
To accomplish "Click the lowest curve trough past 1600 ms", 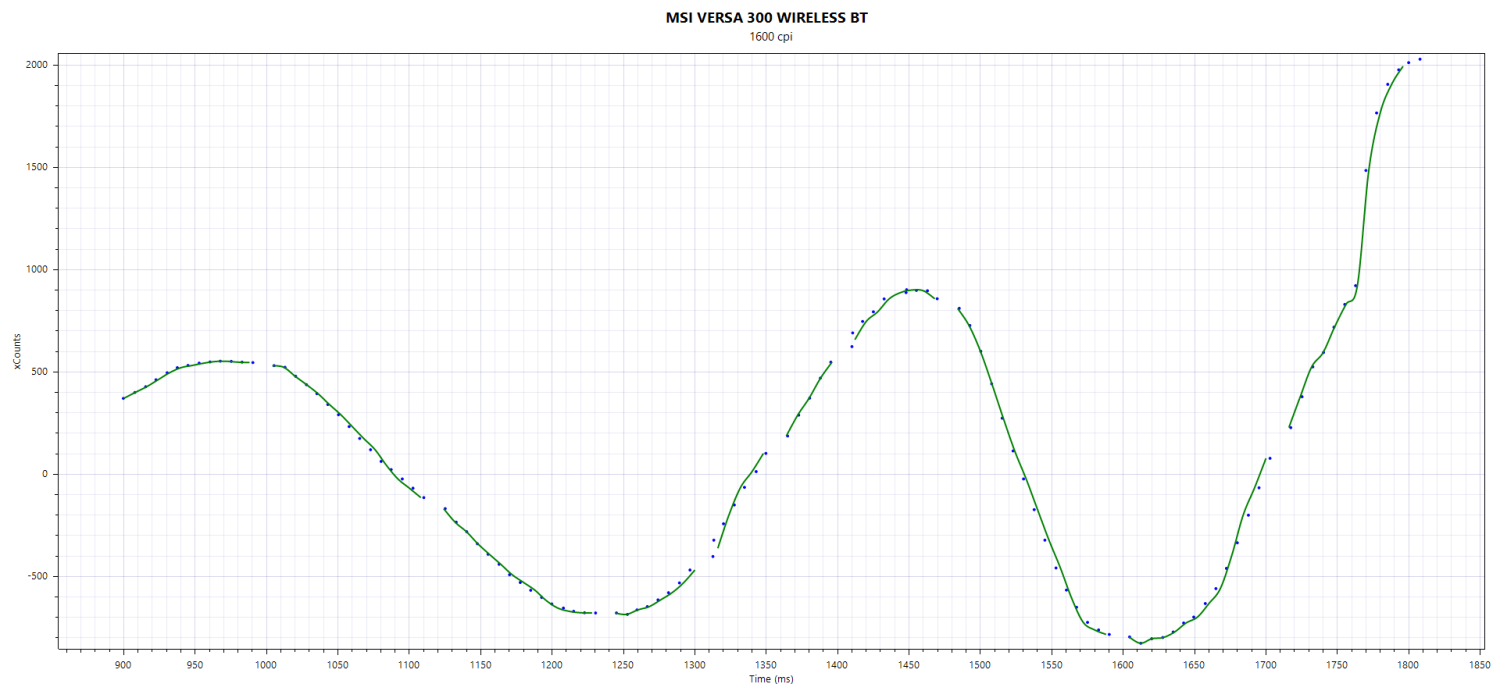I will 1140,643.
